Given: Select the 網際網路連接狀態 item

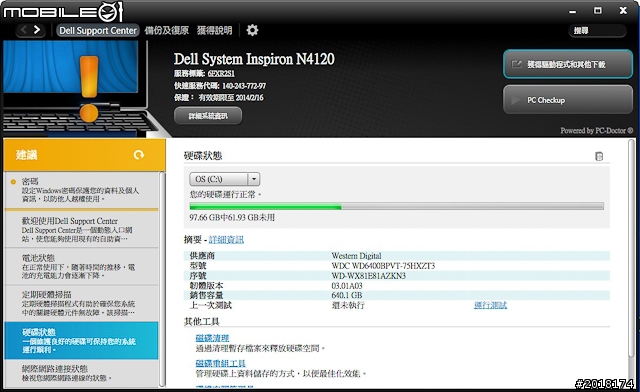Looking at the screenshot, I should pos(81,373).
